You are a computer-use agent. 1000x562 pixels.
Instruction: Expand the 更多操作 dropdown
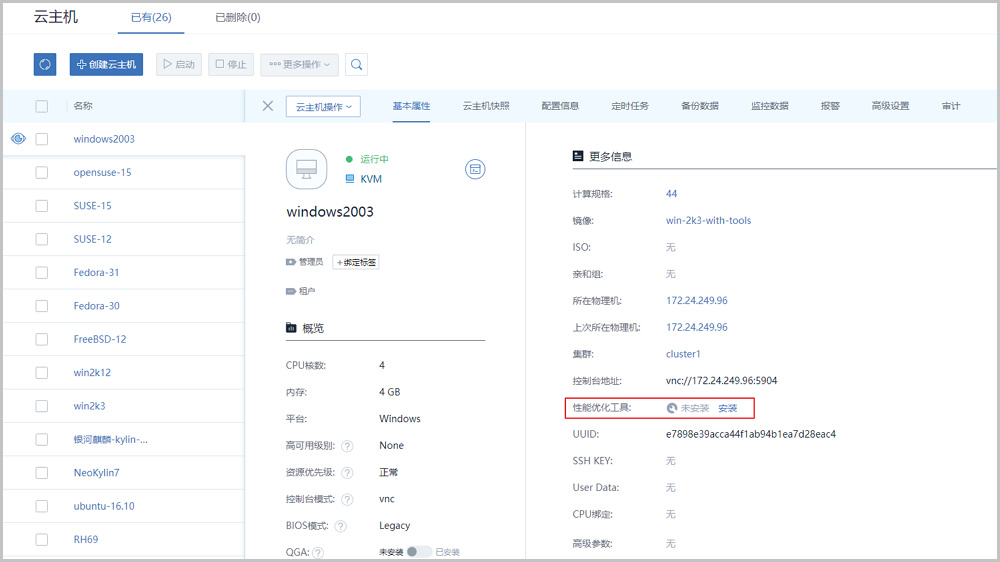299,64
